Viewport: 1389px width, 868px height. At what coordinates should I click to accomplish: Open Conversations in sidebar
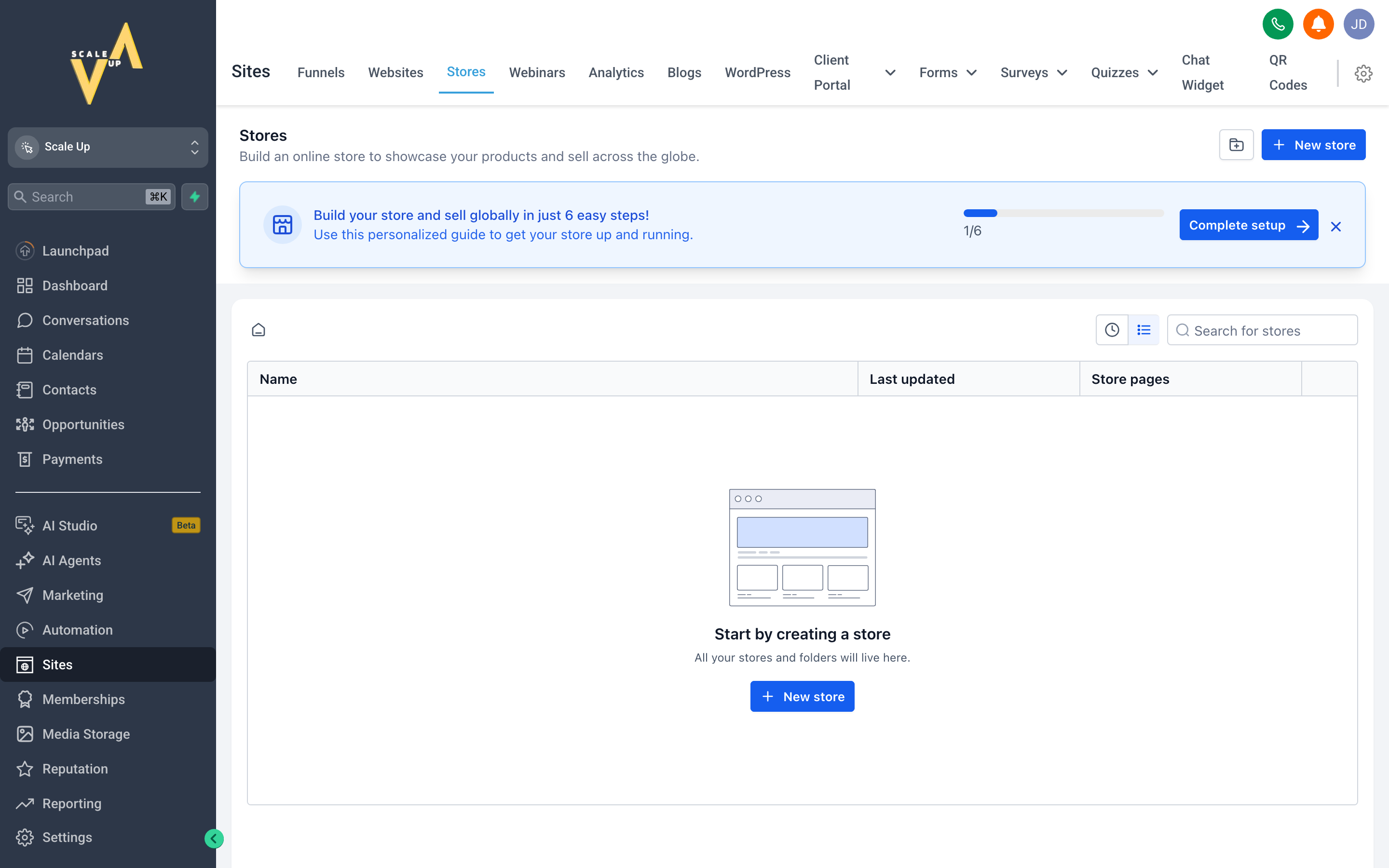coord(108,320)
